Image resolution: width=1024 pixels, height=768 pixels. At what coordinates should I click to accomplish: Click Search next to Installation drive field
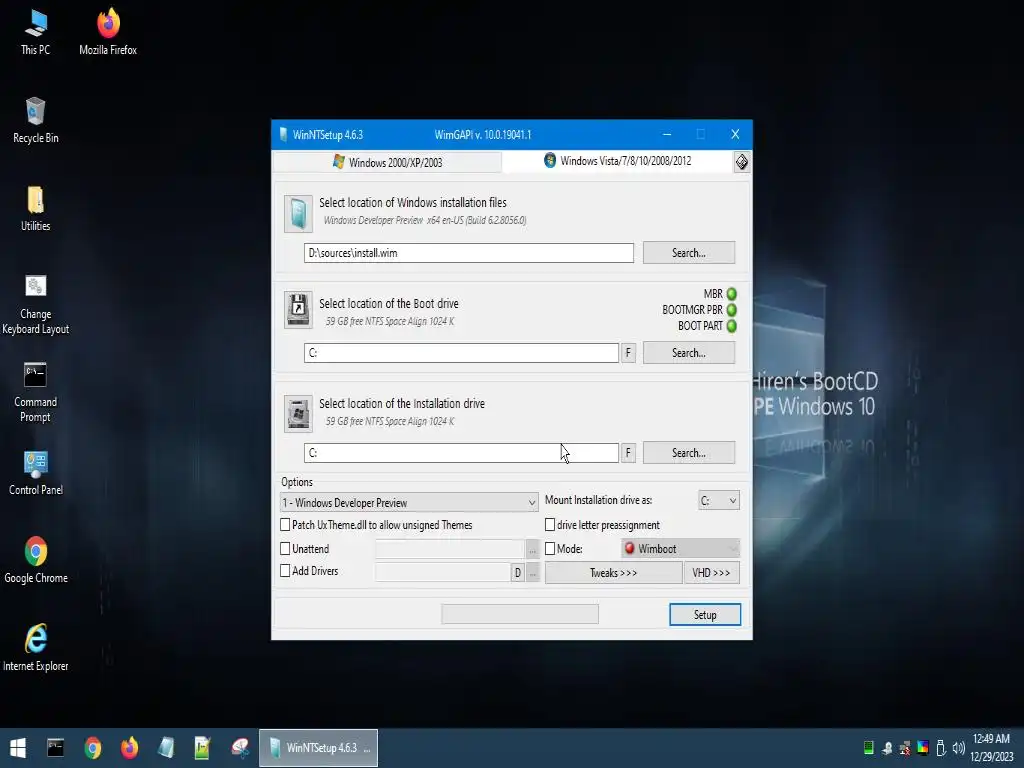[x=689, y=453]
